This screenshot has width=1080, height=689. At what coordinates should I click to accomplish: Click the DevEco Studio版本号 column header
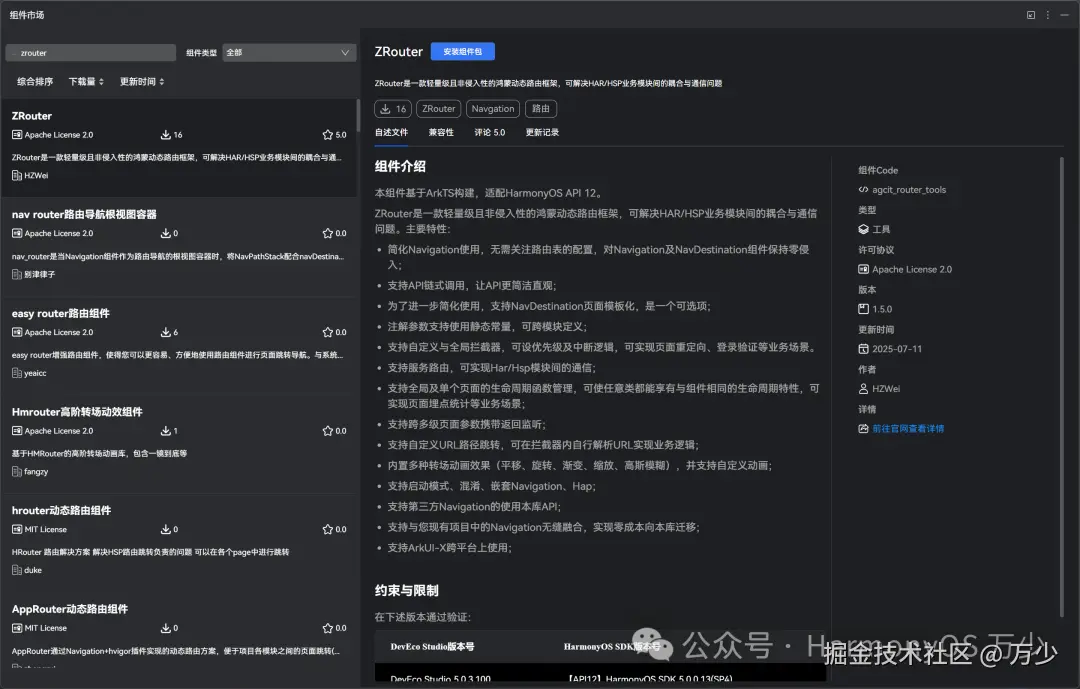[432, 647]
